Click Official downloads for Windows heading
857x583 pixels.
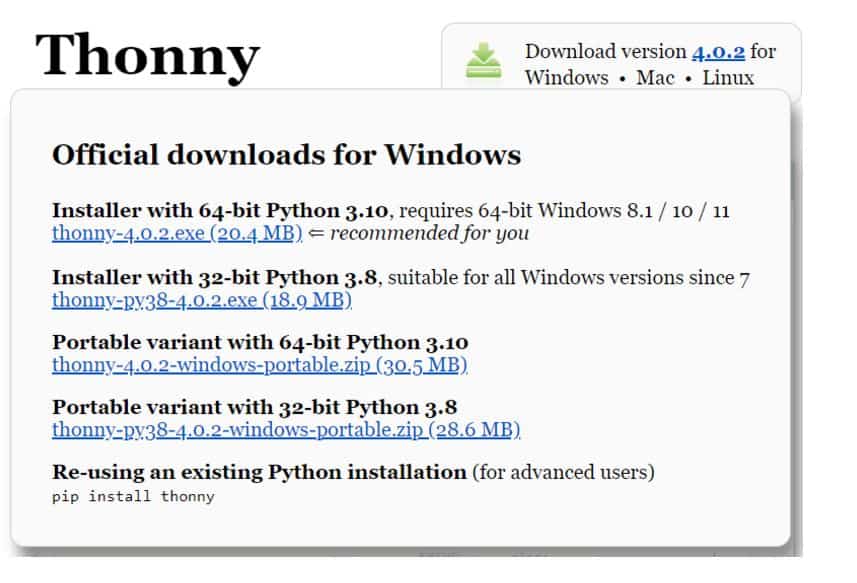[286, 155]
